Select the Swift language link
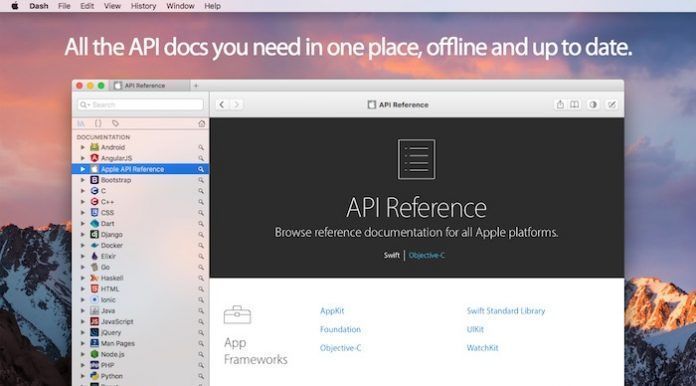 point(392,256)
